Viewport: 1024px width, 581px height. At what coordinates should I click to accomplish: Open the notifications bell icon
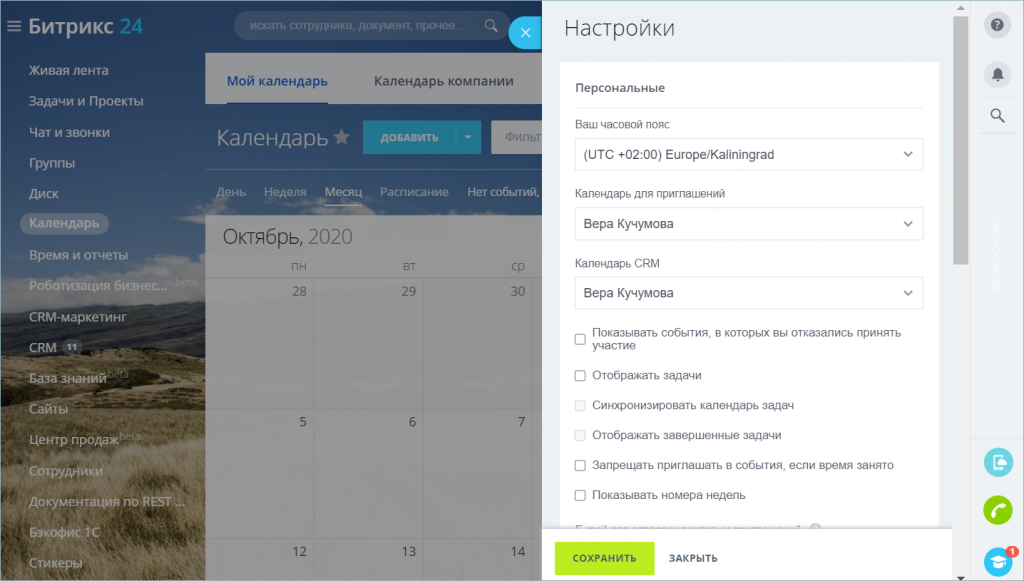coord(997,74)
